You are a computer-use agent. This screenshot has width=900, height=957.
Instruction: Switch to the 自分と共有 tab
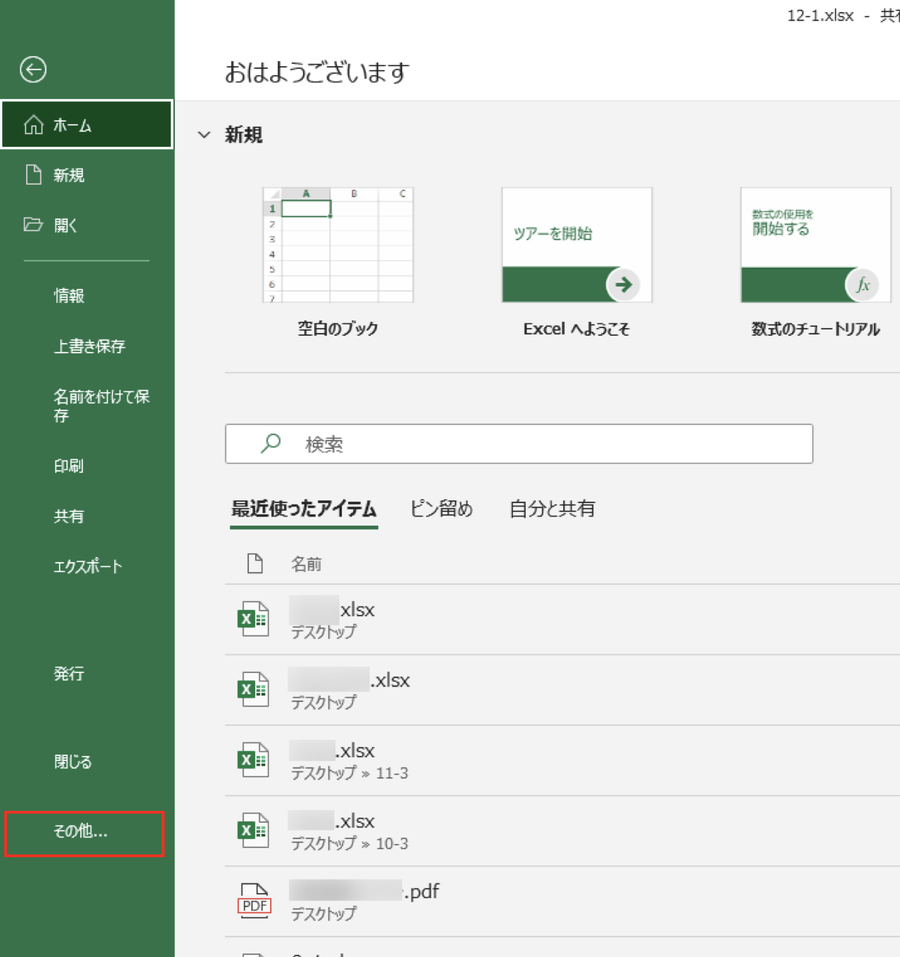[x=552, y=508]
